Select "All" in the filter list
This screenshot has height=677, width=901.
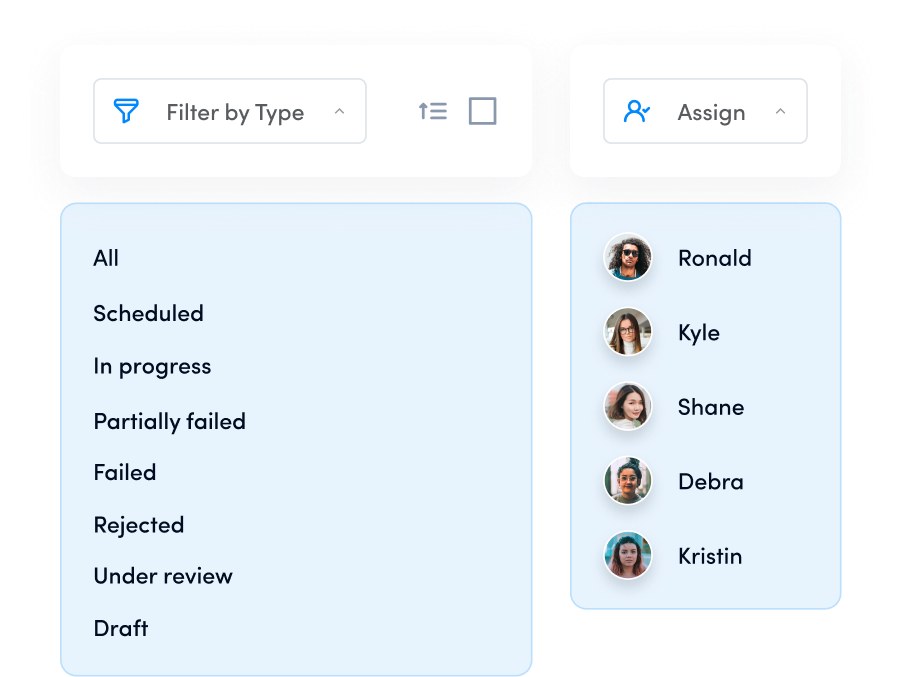click(106, 258)
